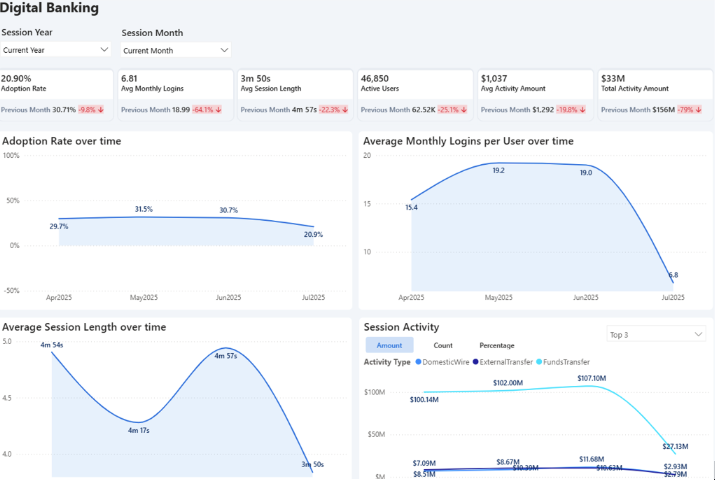The image size is (715, 480).
Task: Click the down arrow beside -19.8% change
Action: [x=582, y=110]
